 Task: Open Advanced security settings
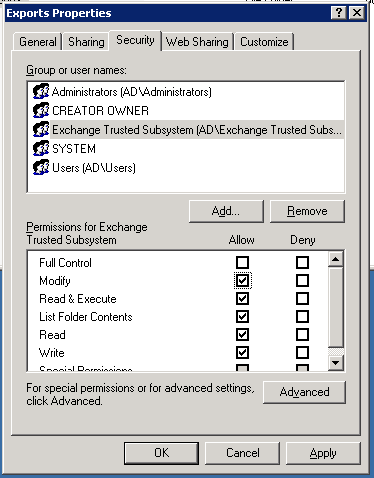coord(304,392)
